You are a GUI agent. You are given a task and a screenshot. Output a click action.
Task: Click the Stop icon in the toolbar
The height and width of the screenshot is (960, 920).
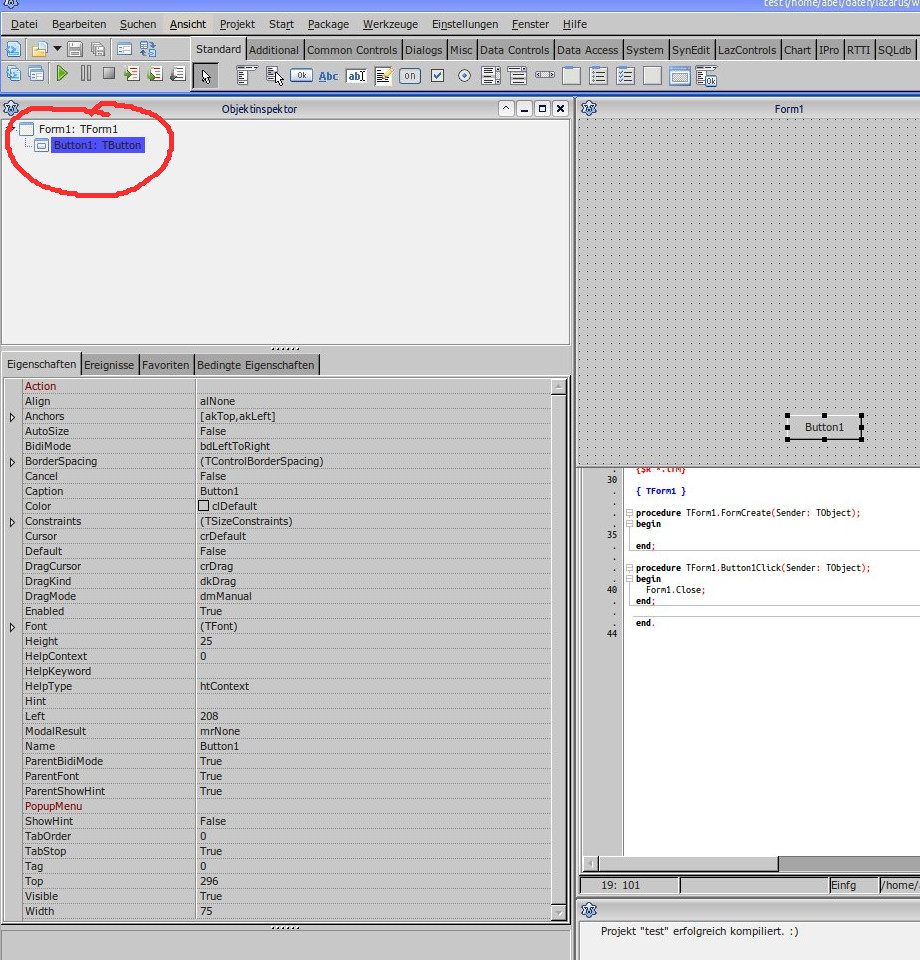pyautogui.click(x=109, y=74)
